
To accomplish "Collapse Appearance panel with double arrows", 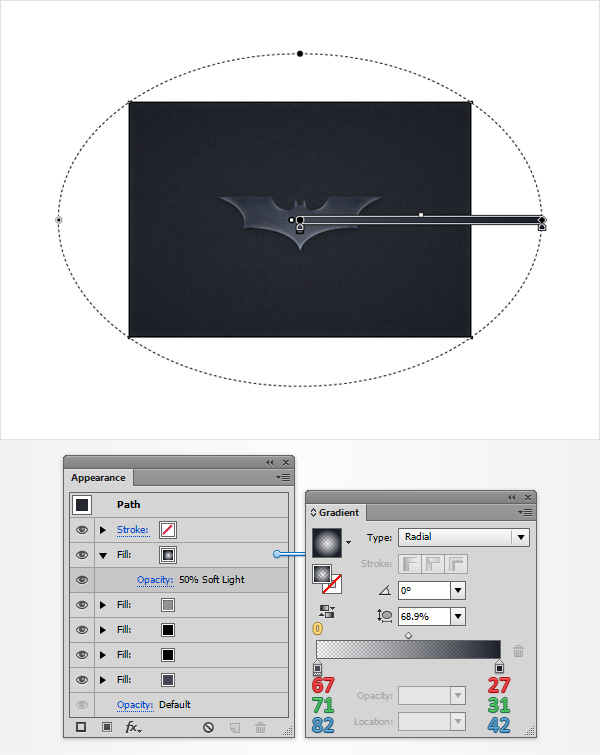I will pyautogui.click(x=270, y=462).
